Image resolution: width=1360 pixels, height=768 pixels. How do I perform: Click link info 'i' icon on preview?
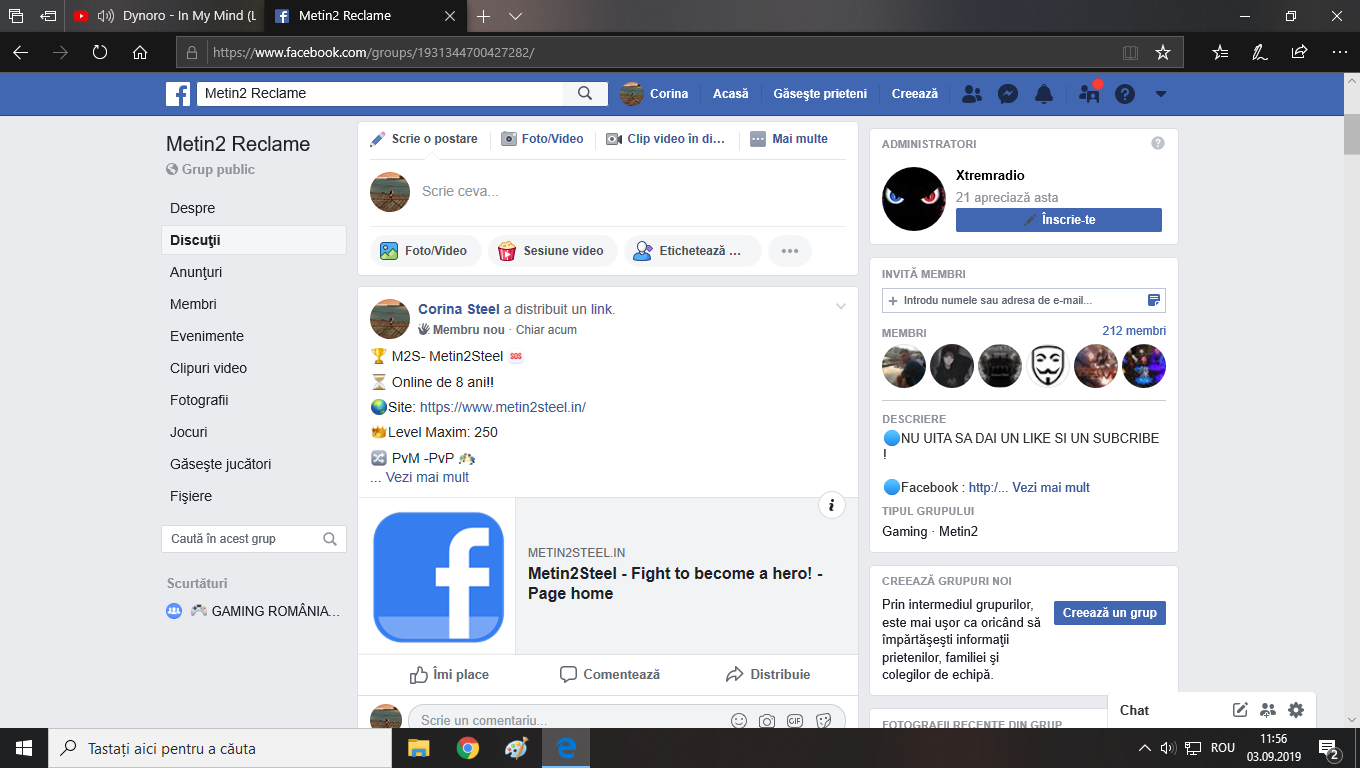[832, 505]
